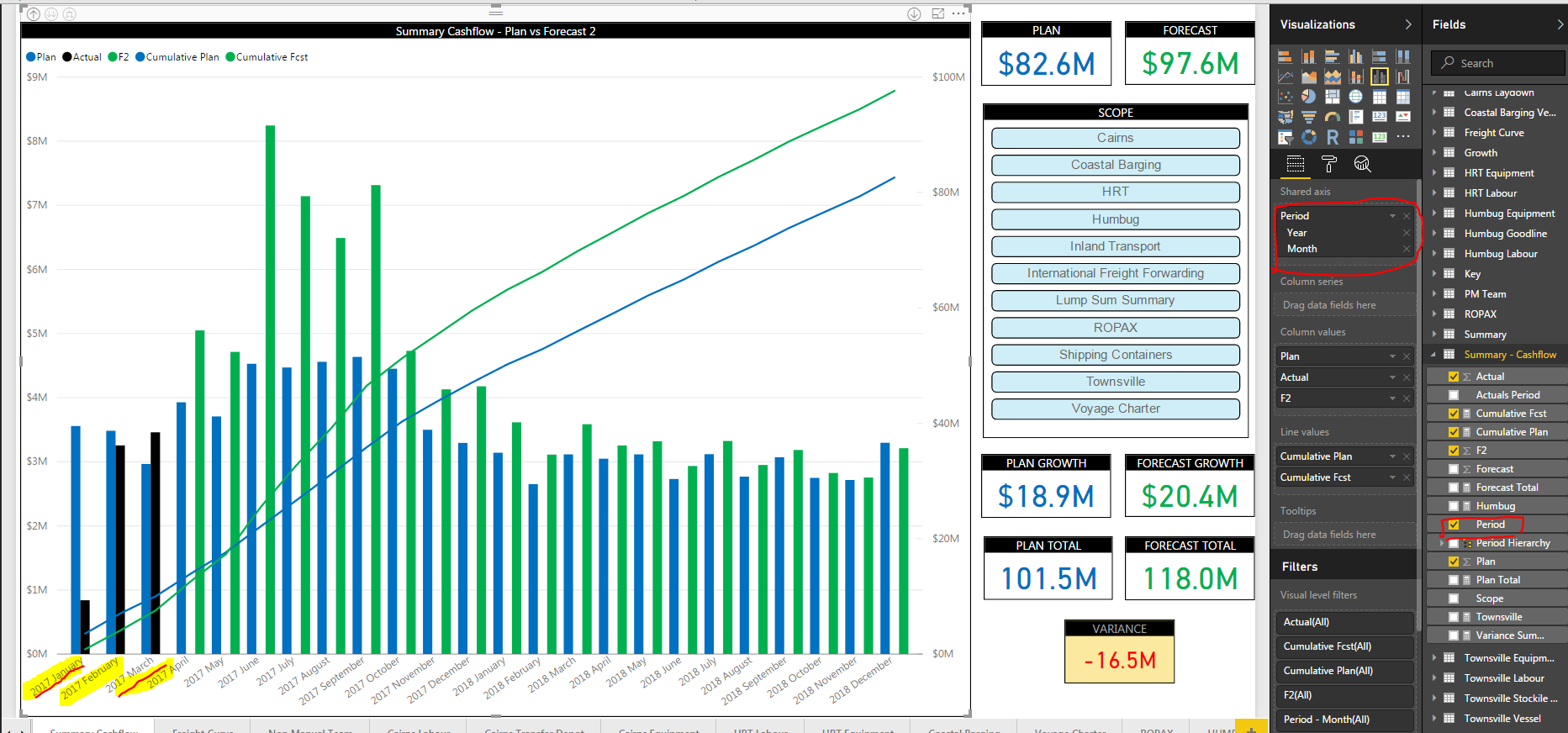The height and width of the screenshot is (733, 1568).
Task: Select the Humbug scope slicer button
Action: (x=1116, y=219)
